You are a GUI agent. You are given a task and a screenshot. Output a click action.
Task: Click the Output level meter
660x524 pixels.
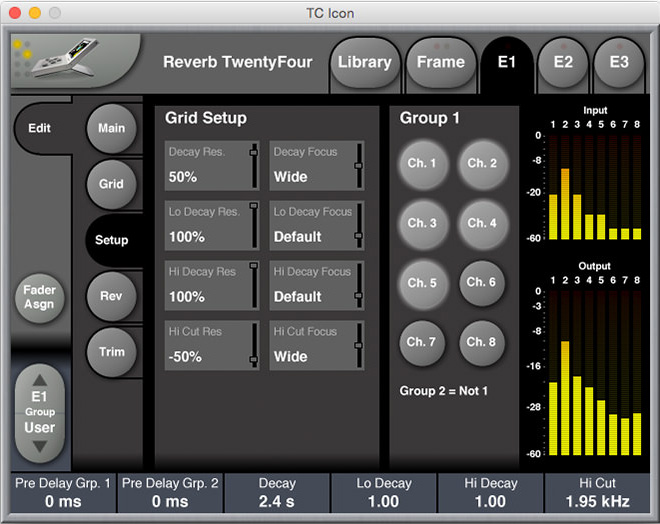[595, 373]
